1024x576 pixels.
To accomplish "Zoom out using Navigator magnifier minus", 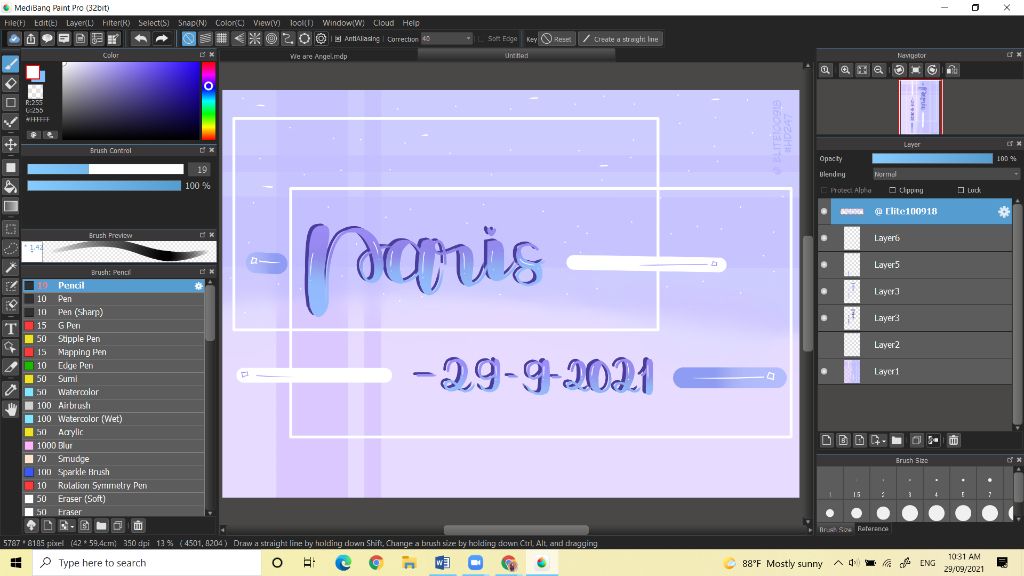I will point(879,70).
